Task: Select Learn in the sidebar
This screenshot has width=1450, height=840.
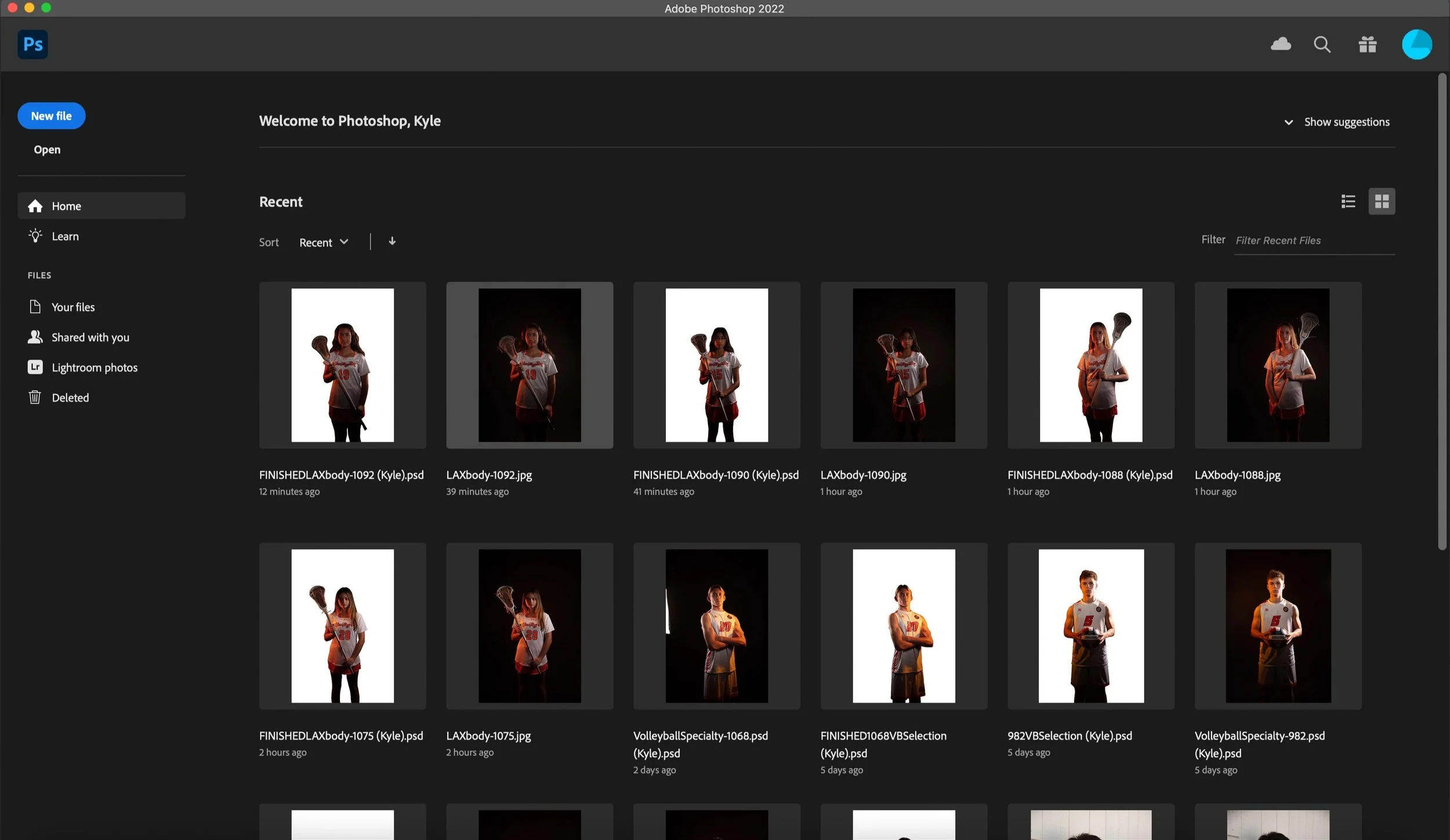Action: 65,237
